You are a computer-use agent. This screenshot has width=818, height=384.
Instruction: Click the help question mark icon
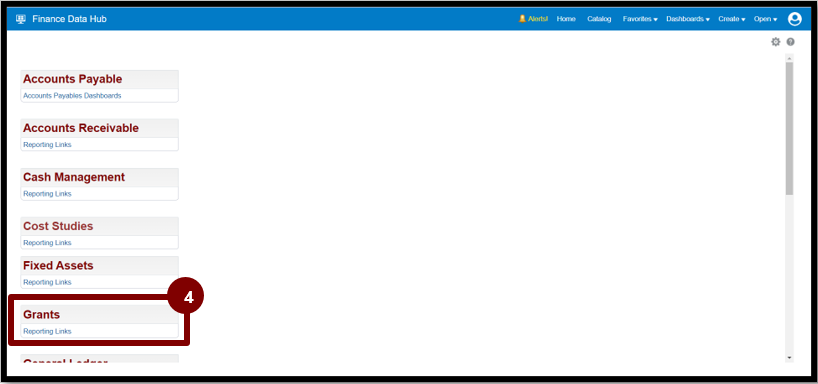tap(790, 42)
